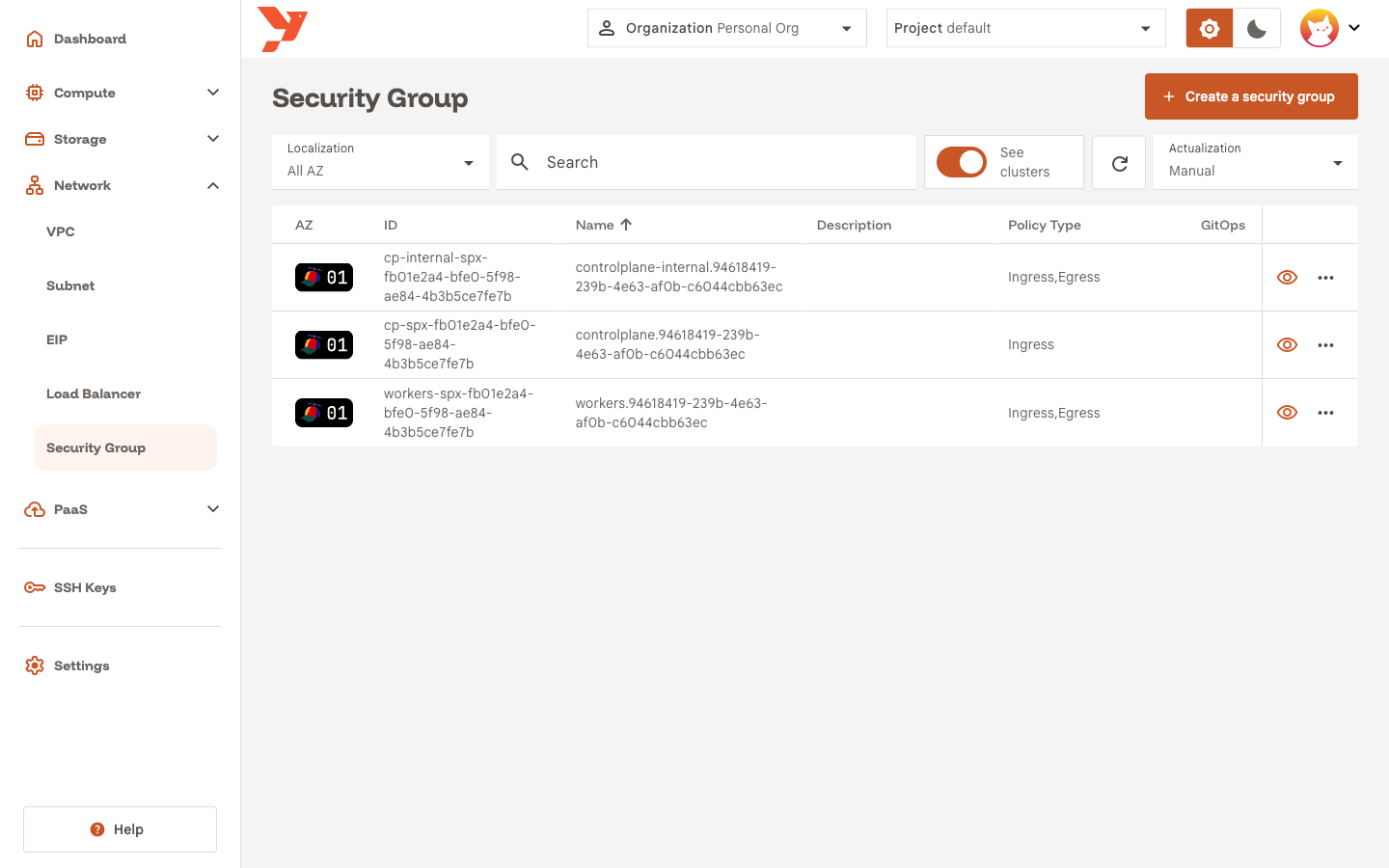Collapse the Network menu chevron
Screen dimensions: 1389x868
[213, 185]
